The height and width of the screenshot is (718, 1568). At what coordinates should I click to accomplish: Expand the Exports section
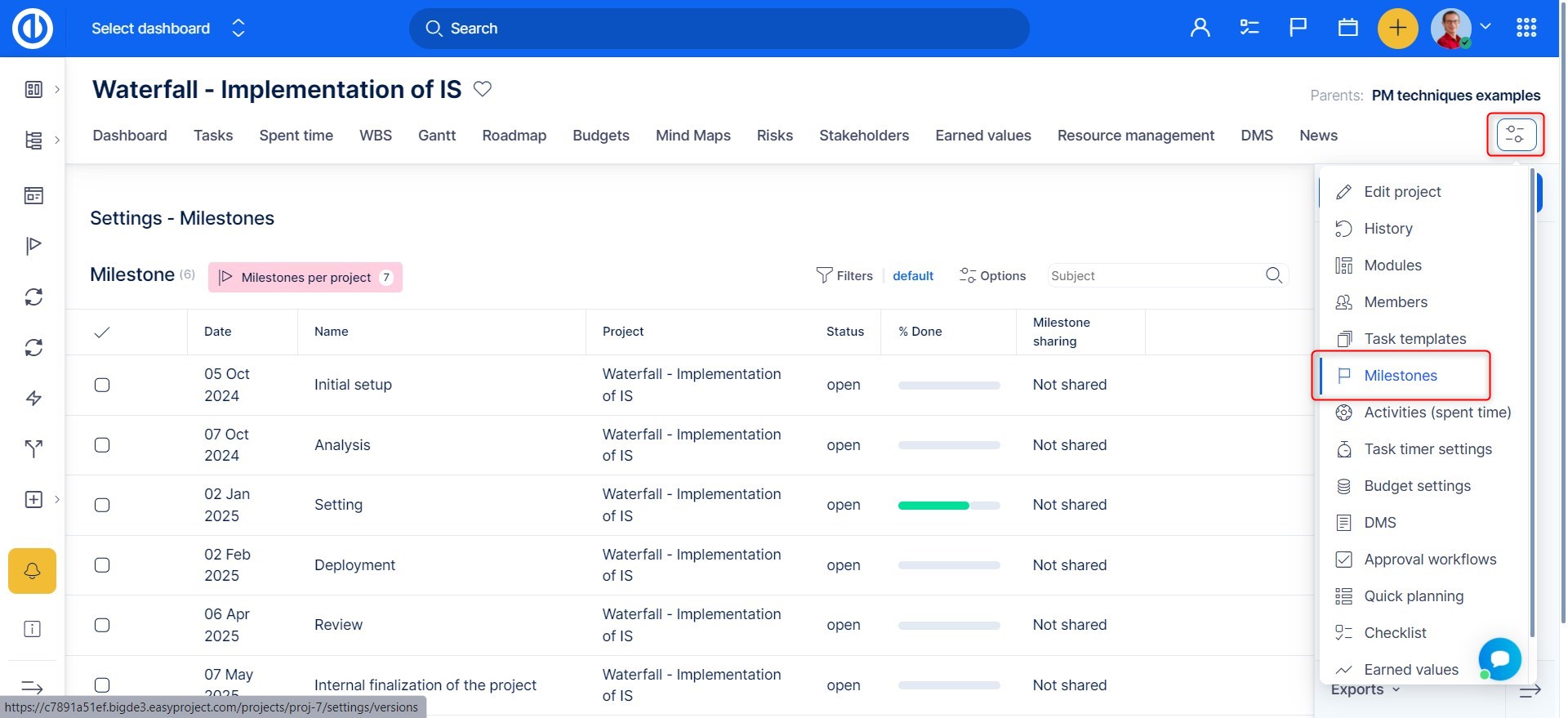1365,690
